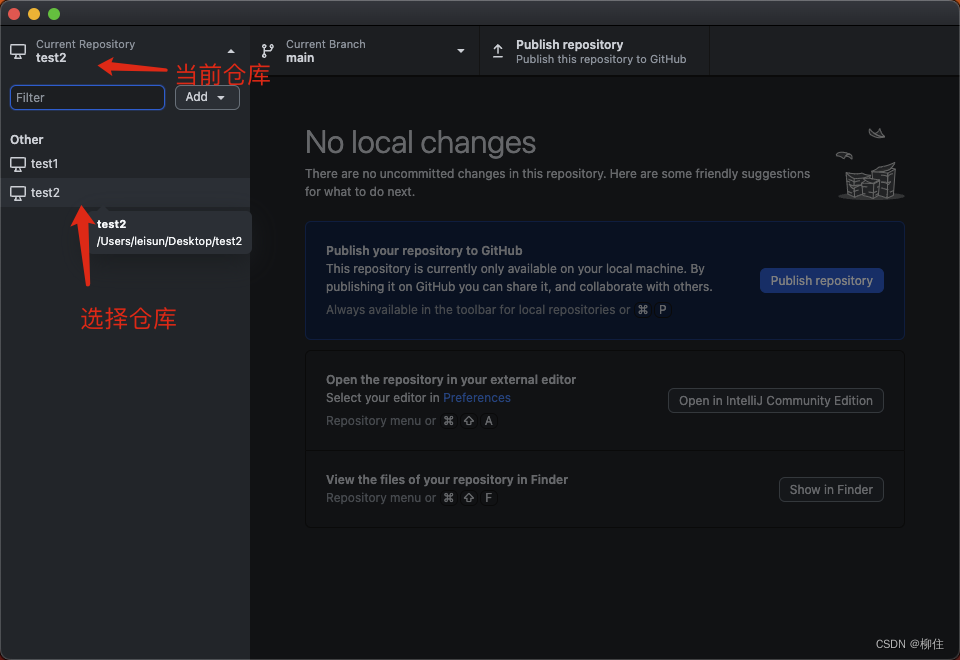Click the Show in Finder button
The image size is (960, 660).
coord(831,489)
